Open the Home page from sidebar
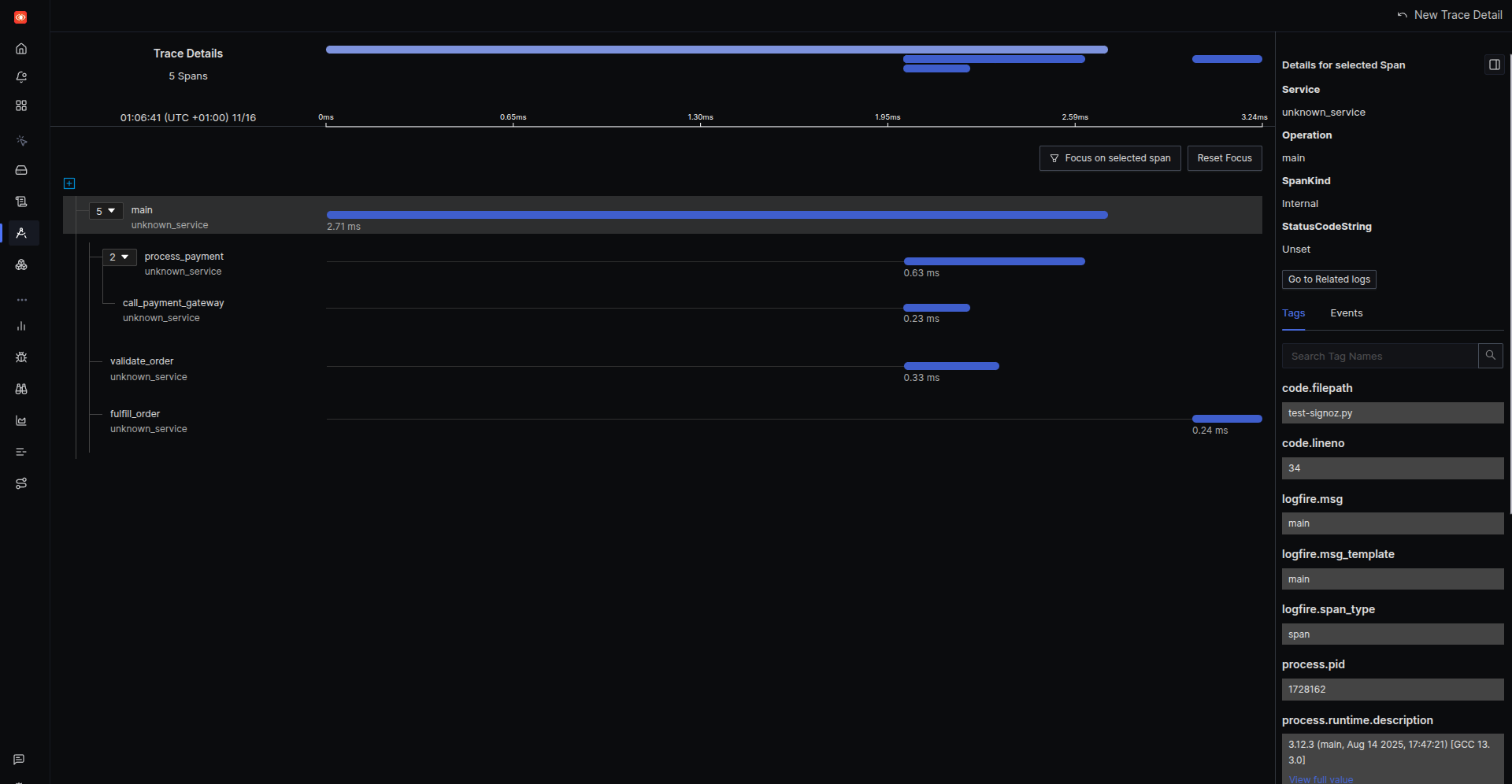The width and height of the screenshot is (1512, 784). pos(21,49)
